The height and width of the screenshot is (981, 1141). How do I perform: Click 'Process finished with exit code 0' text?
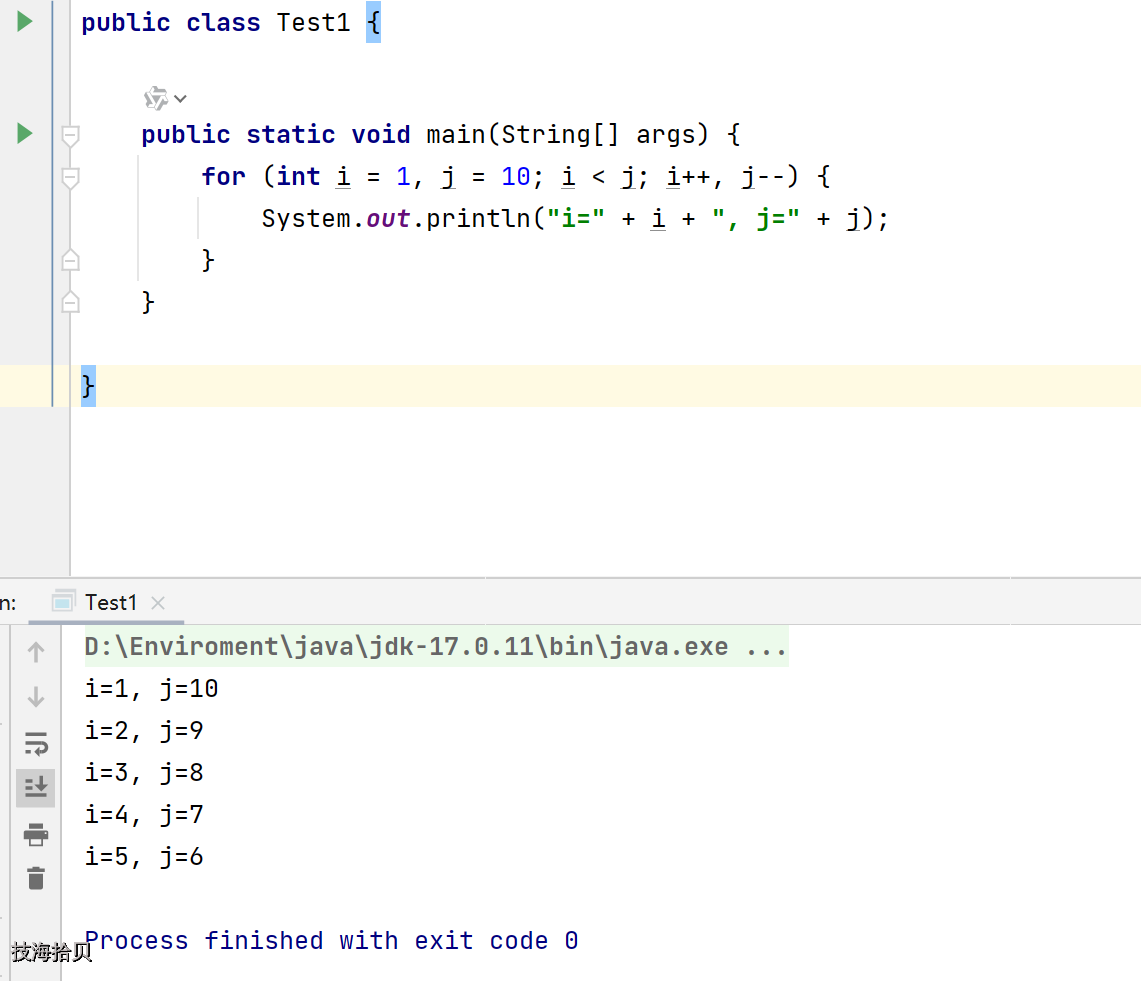(331, 940)
